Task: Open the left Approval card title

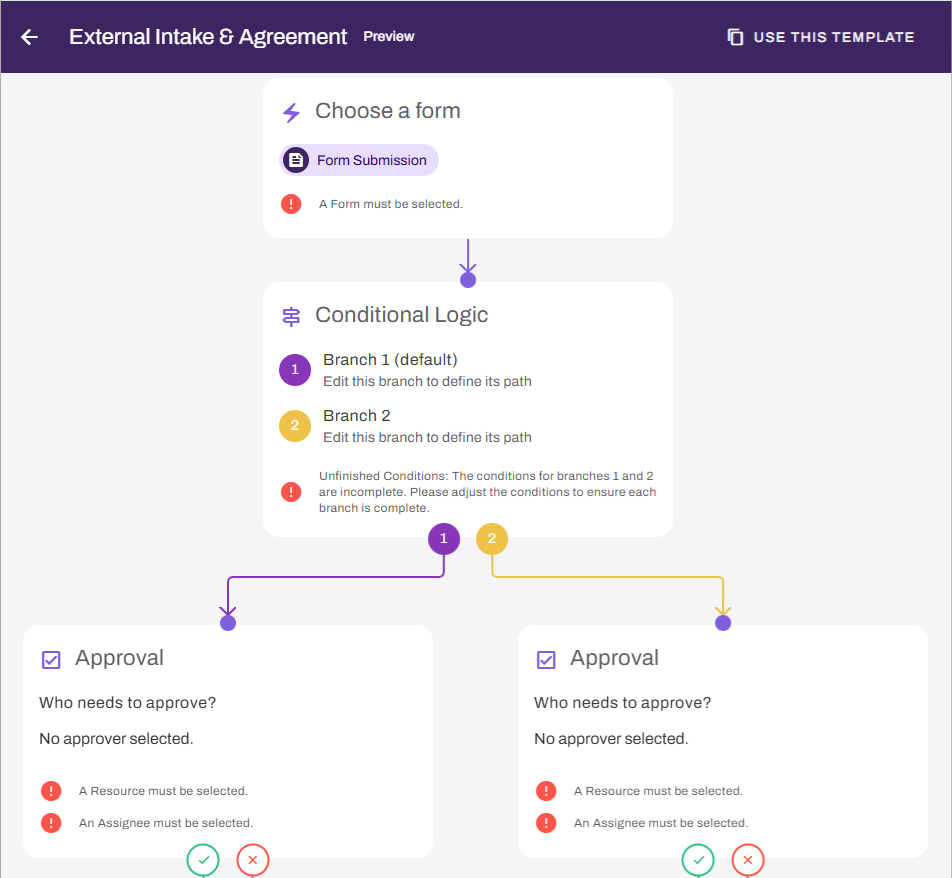Action: tap(119, 658)
